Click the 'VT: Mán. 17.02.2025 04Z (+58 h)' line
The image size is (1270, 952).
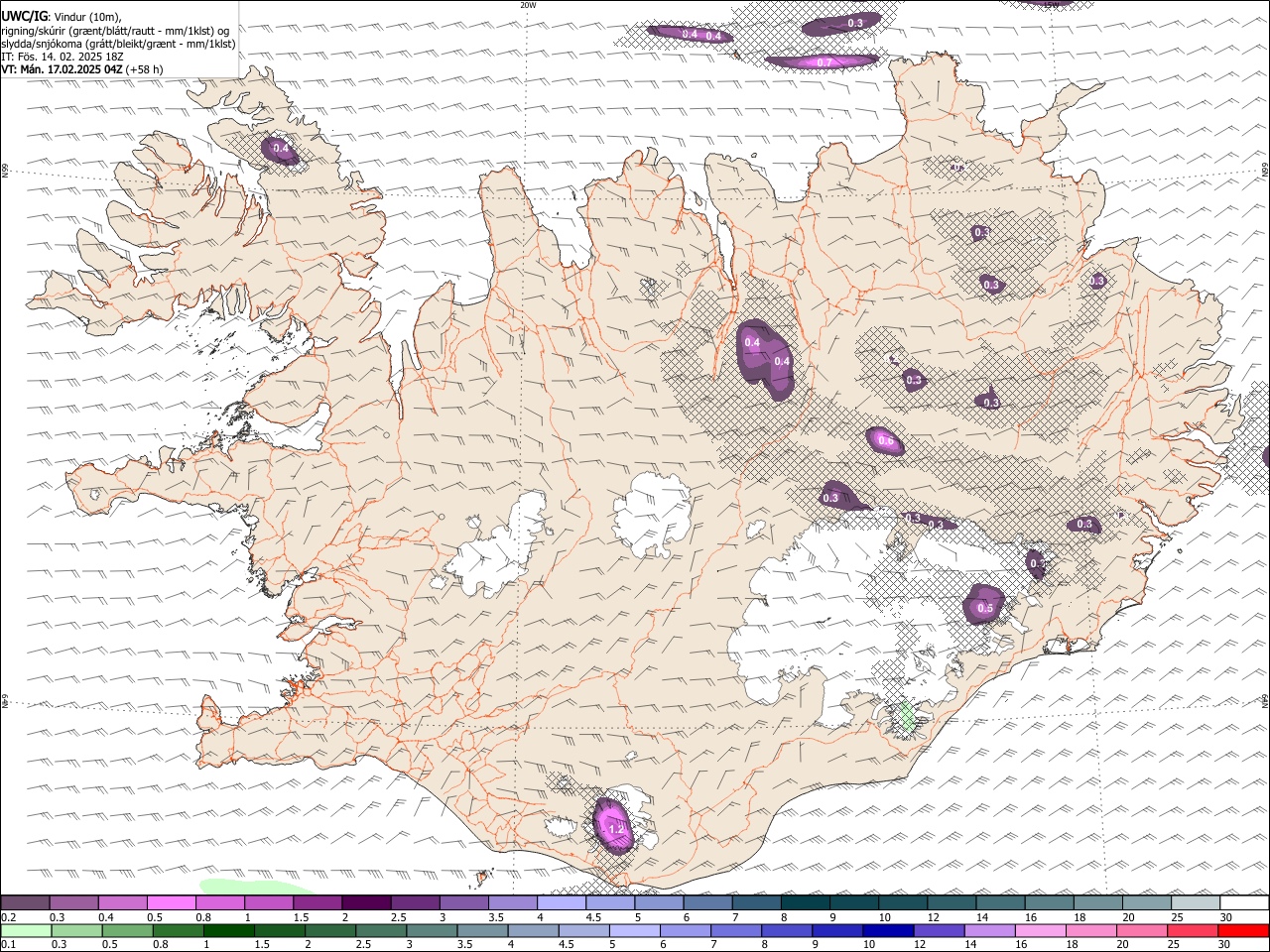(x=82, y=69)
